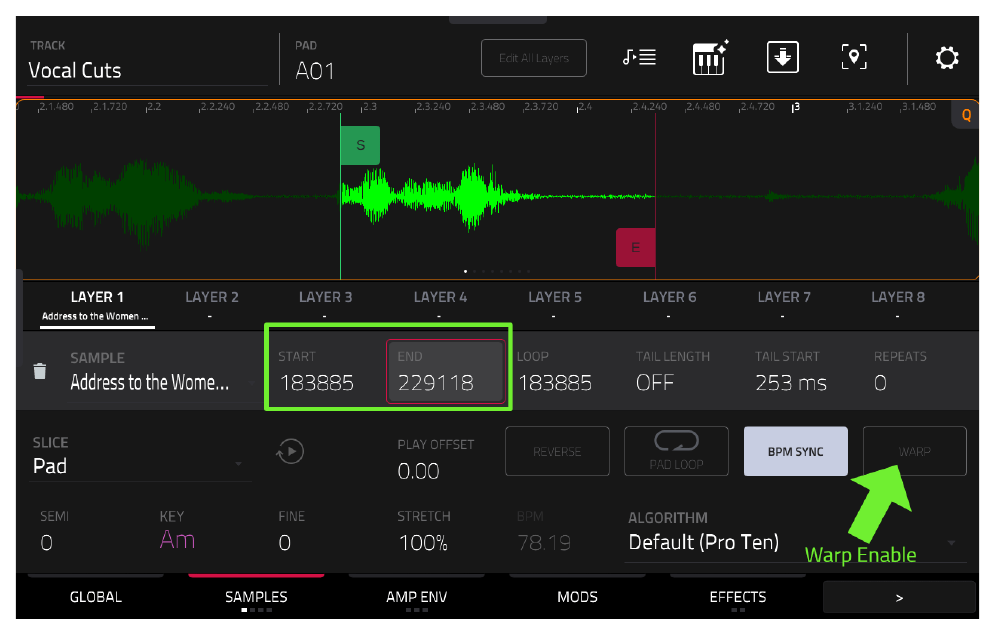This screenshot has width=996, height=636.
Task: Open the AMP ENV bottom tab
Action: coord(417,597)
